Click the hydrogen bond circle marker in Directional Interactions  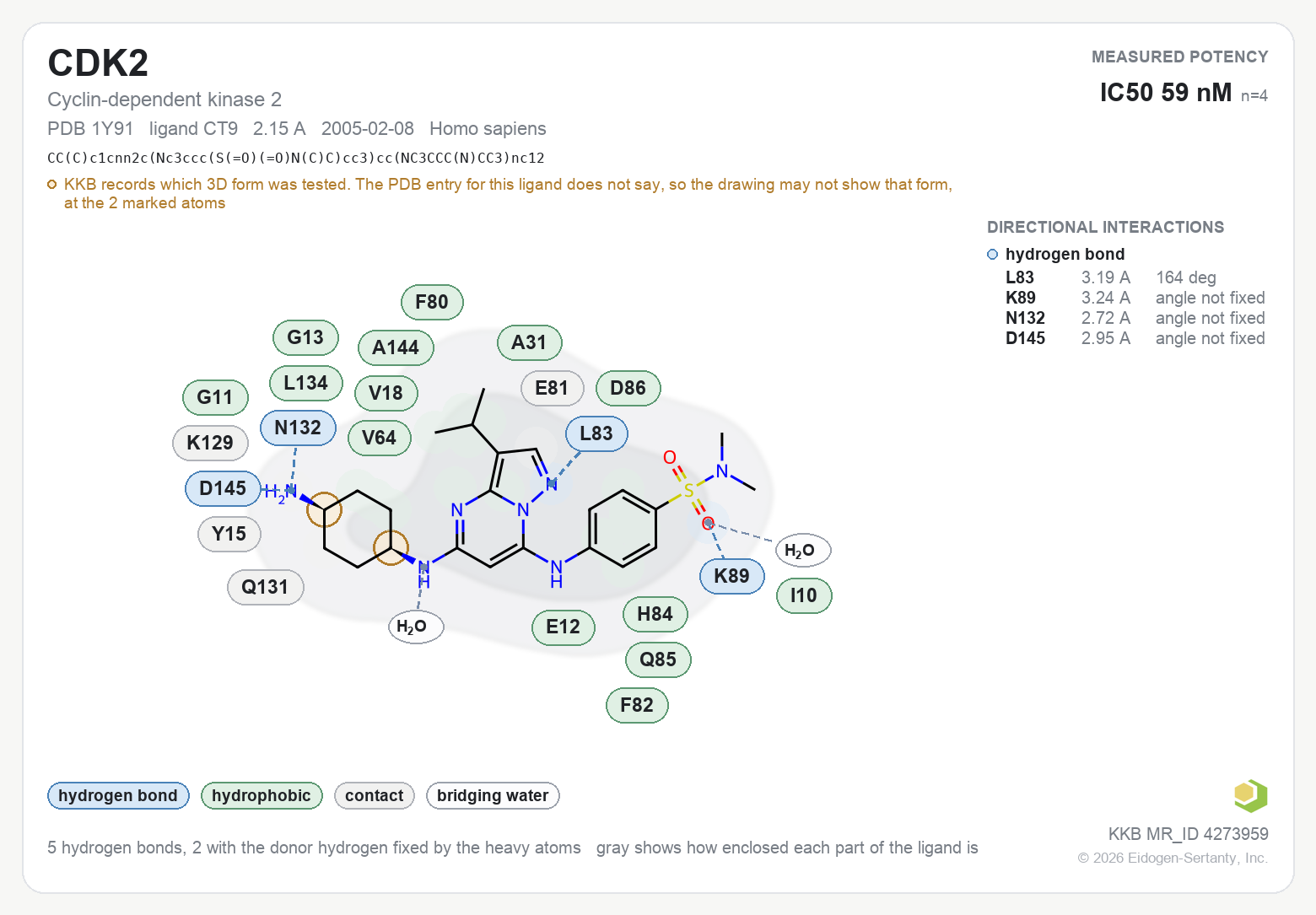coord(992,255)
